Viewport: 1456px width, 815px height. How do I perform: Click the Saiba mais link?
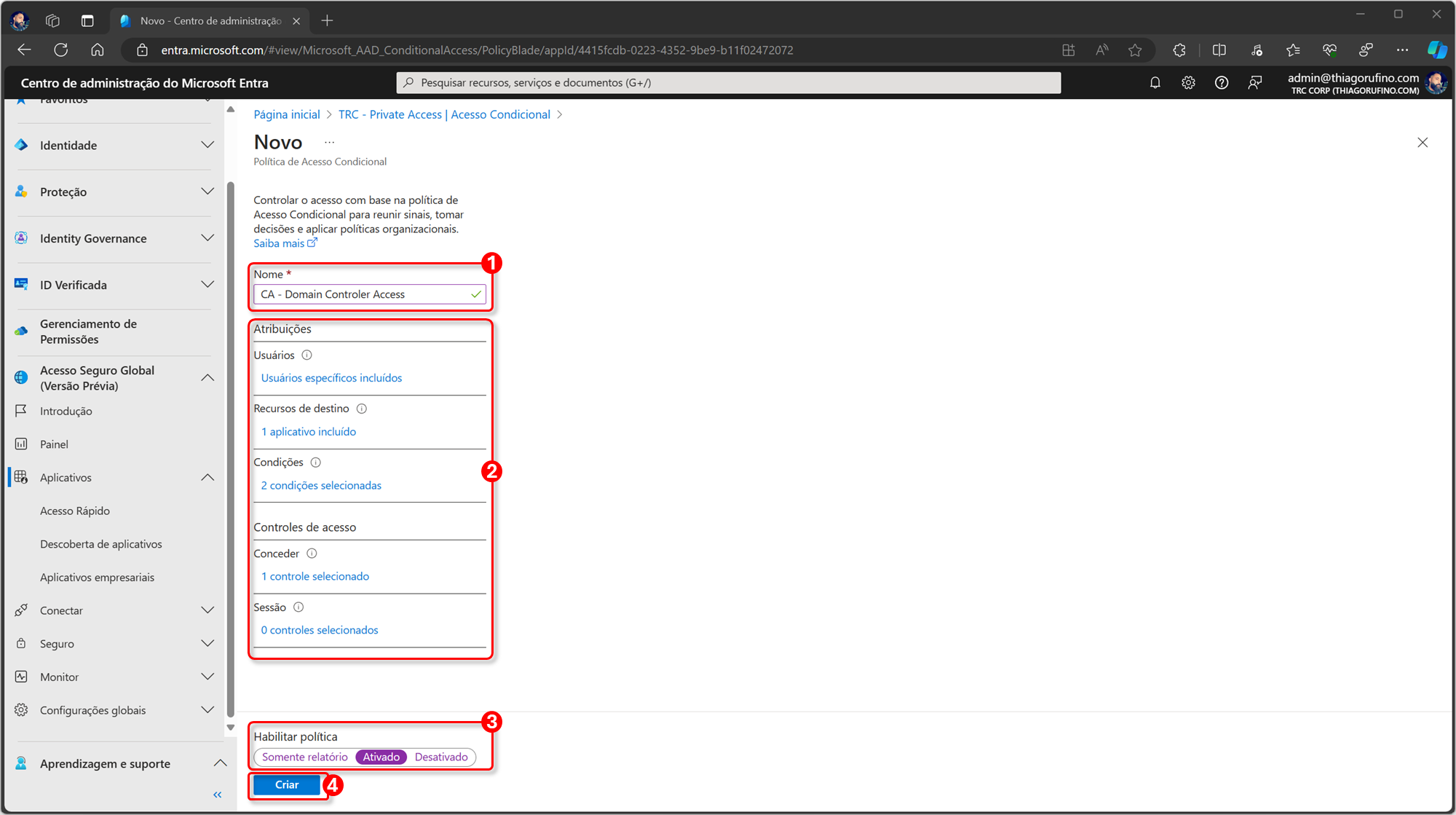point(285,244)
